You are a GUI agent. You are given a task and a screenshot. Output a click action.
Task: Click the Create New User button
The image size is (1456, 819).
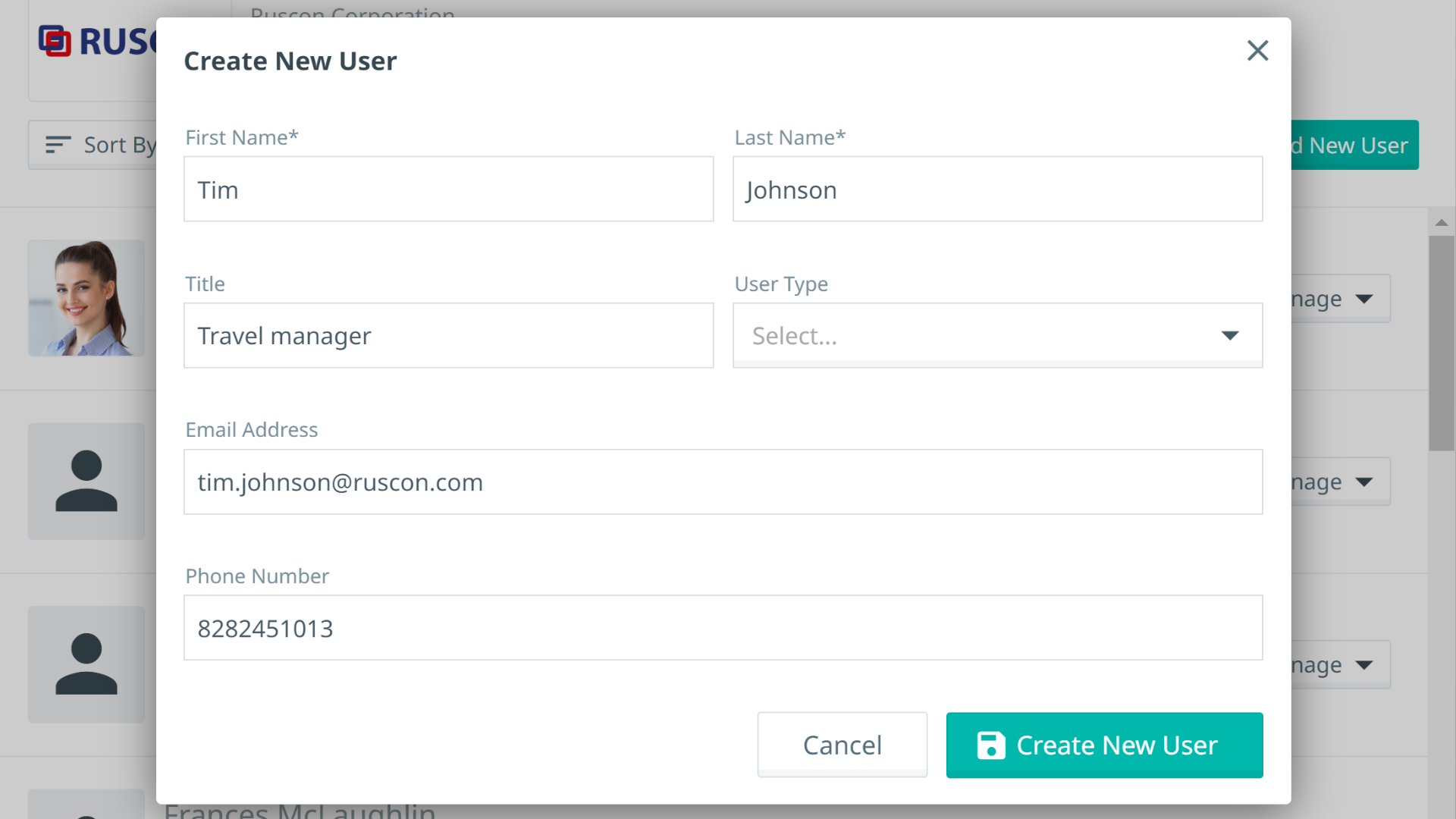pyautogui.click(x=1103, y=745)
